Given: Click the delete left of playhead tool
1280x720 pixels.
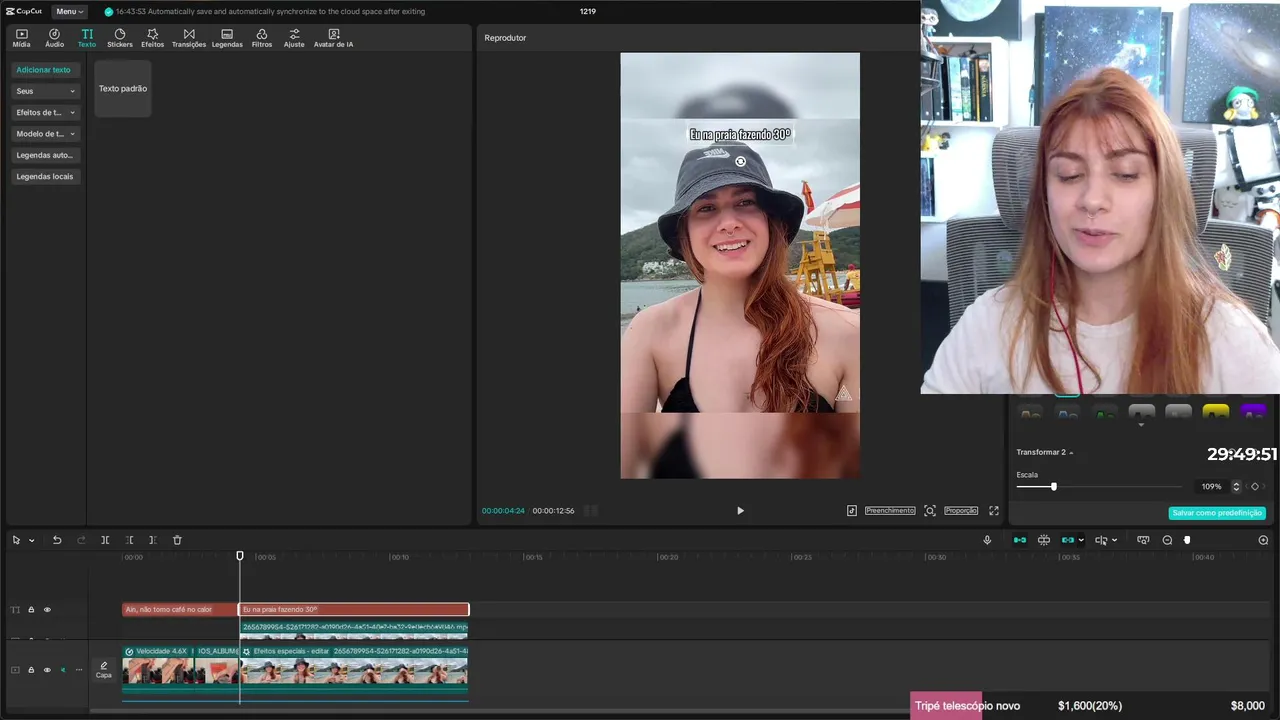Looking at the screenshot, I should point(129,540).
